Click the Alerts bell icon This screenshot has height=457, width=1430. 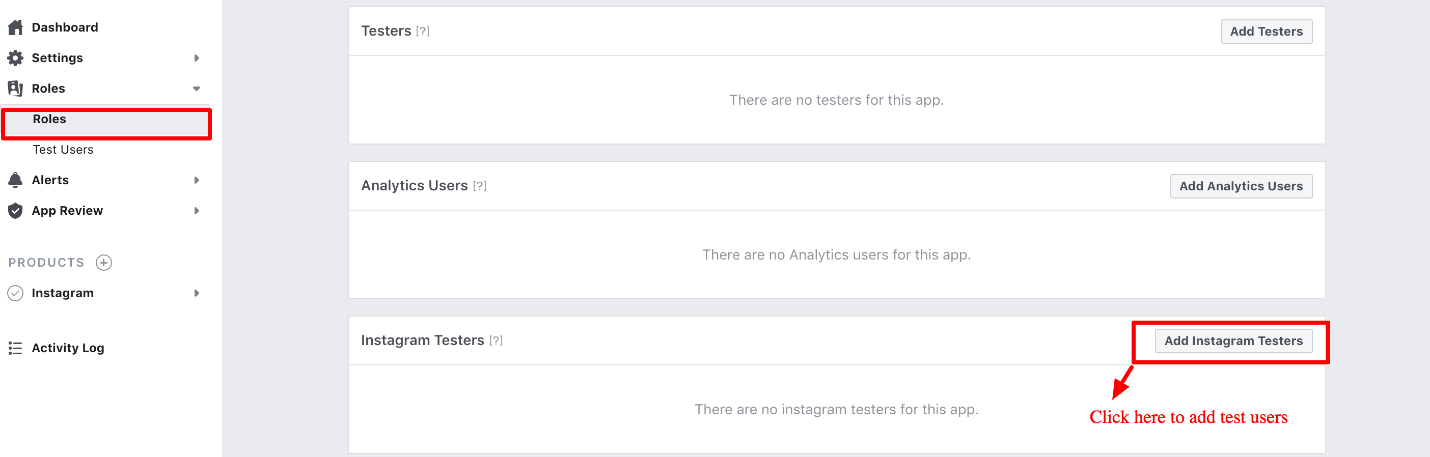[x=15, y=180]
